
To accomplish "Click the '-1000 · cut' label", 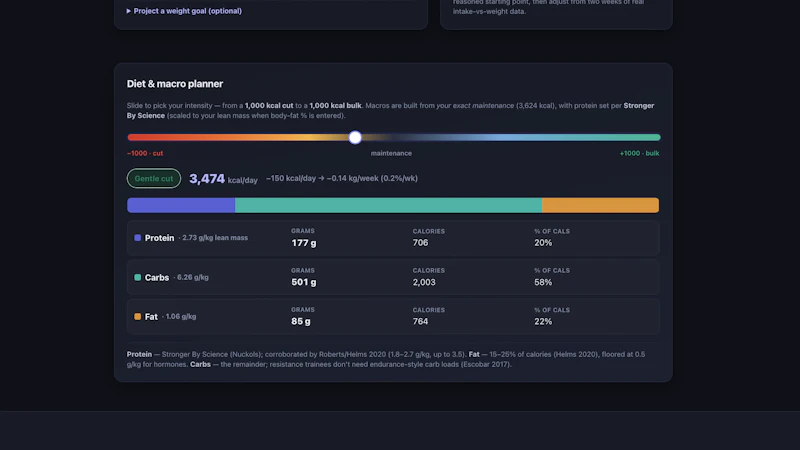I will (145, 153).
